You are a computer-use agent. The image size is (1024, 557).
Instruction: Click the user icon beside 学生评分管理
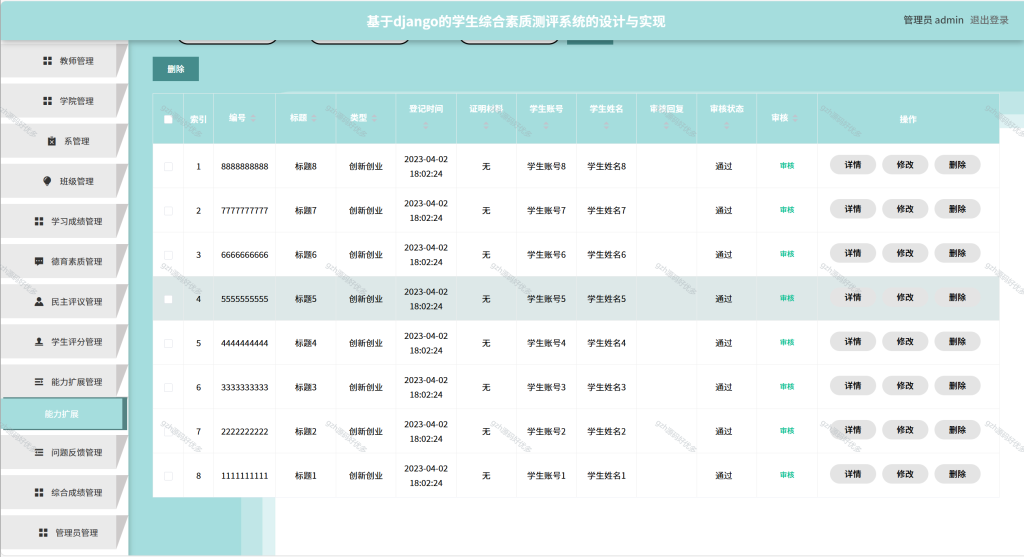point(39,342)
